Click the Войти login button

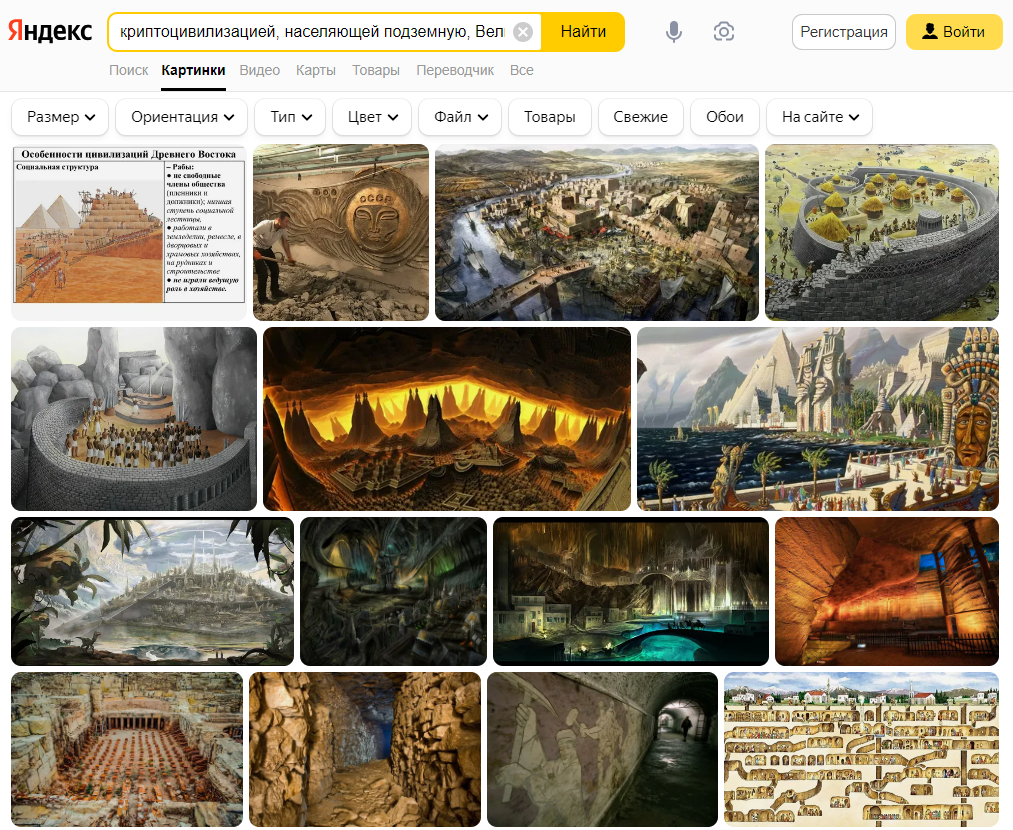tap(954, 32)
